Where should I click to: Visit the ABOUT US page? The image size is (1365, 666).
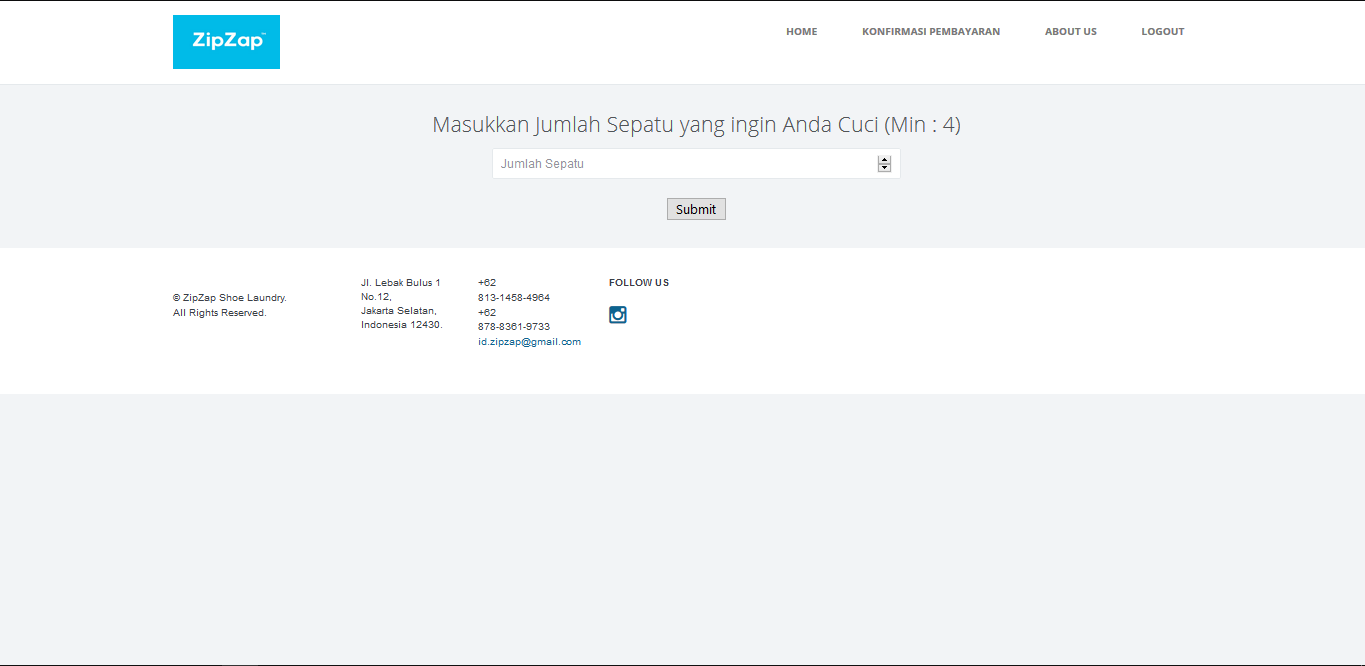coord(1070,31)
